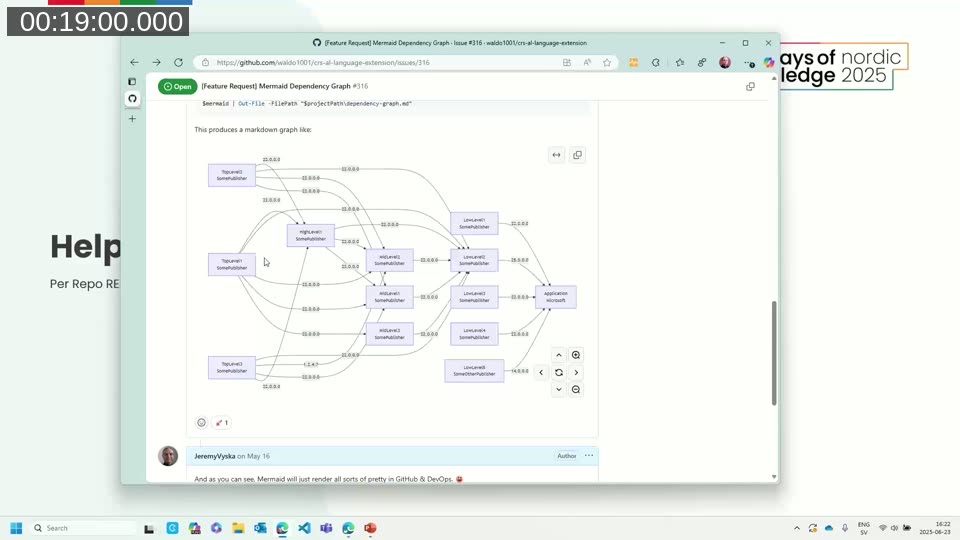Open PowerPoint from the taskbar
This screenshot has width=960, height=540.
coord(370,528)
